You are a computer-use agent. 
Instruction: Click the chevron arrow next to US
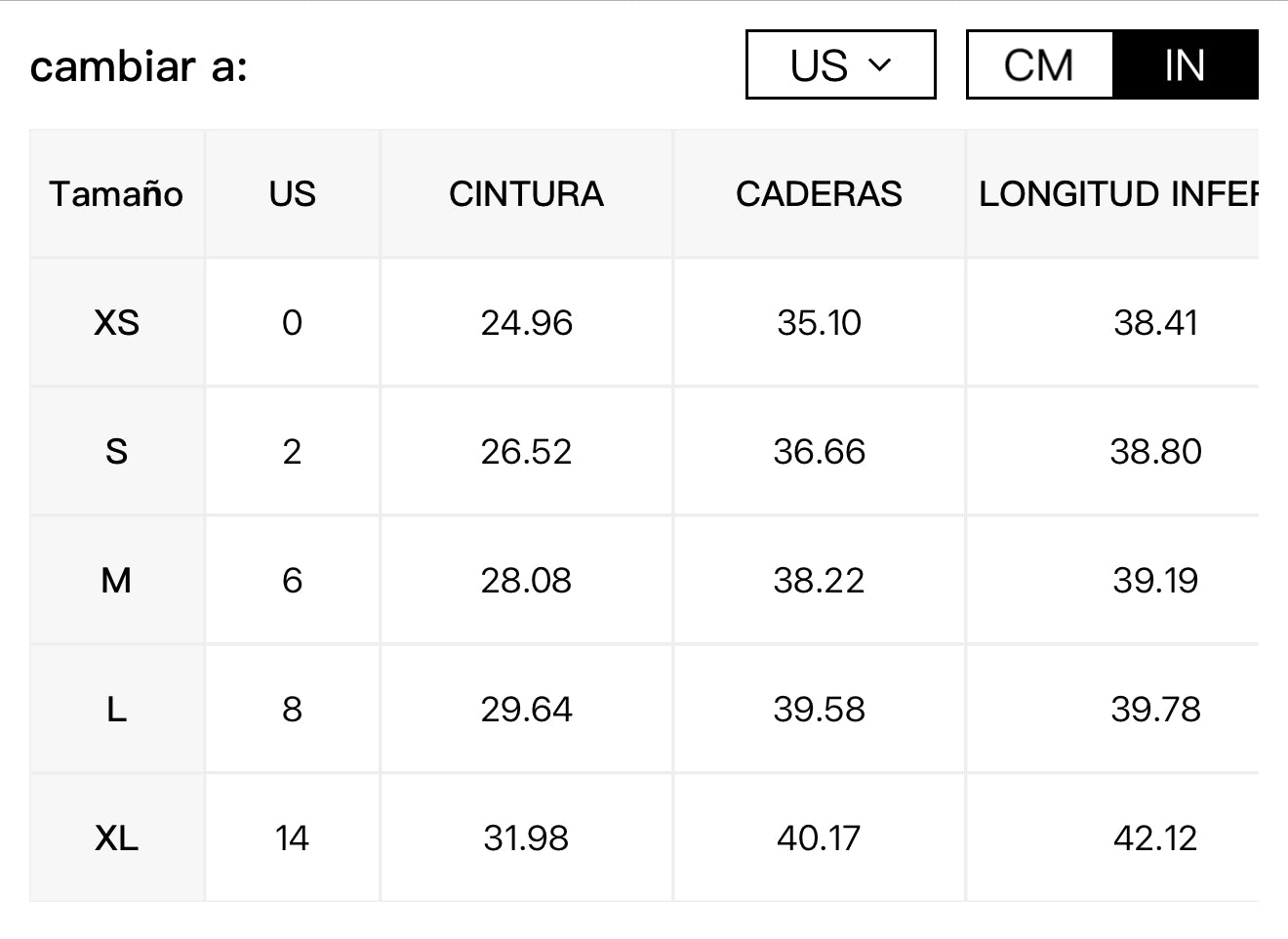point(880,65)
